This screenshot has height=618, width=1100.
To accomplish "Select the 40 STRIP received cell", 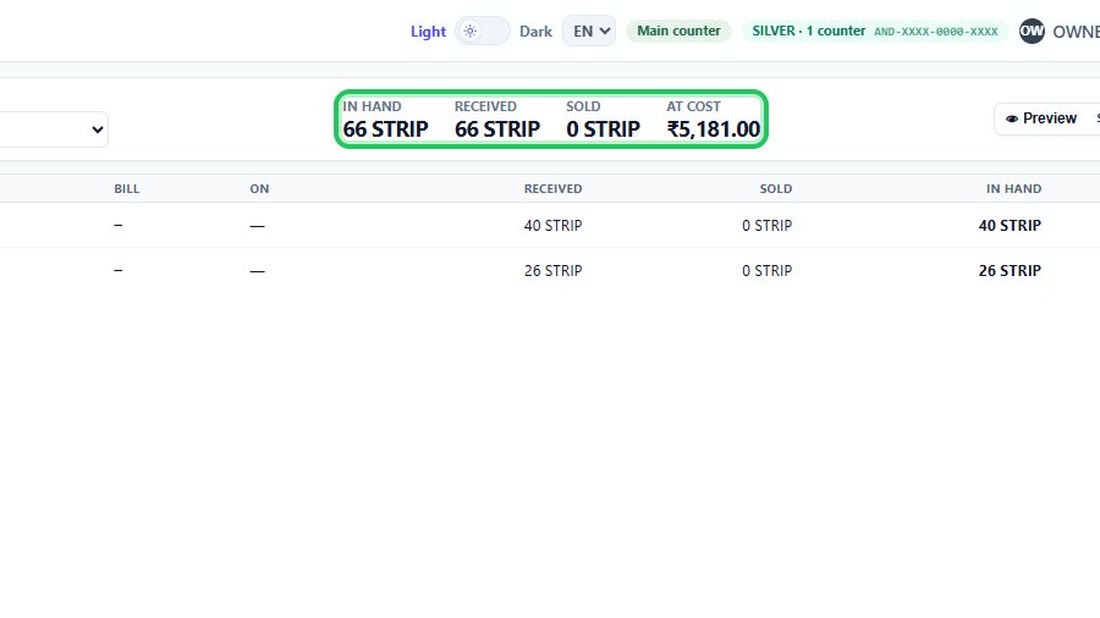I will pyautogui.click(x=553, y=225).
